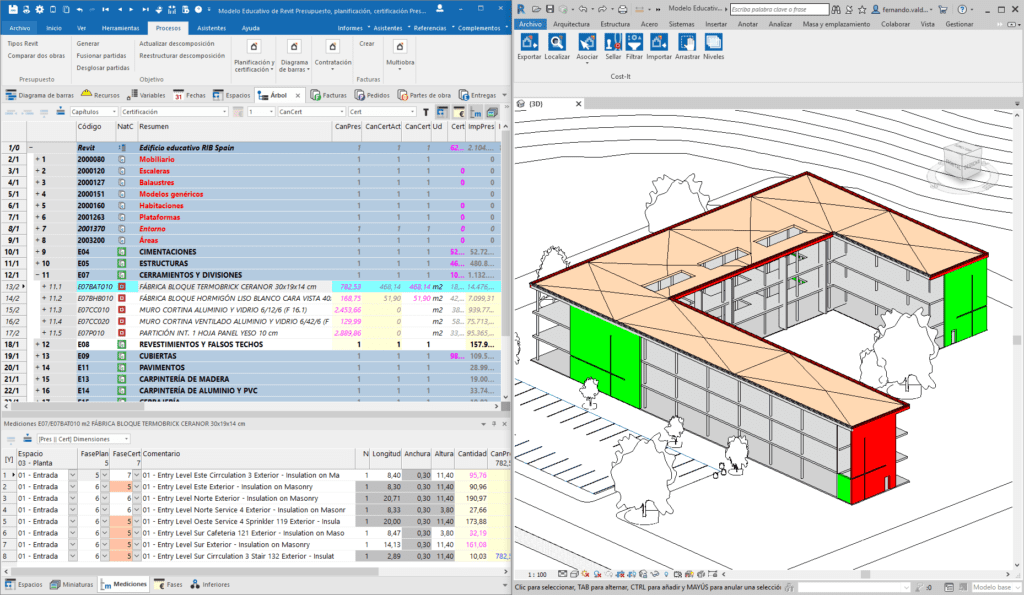
Task: Select the Localizar magnifier tool
Action: click(x=557, y=42)
